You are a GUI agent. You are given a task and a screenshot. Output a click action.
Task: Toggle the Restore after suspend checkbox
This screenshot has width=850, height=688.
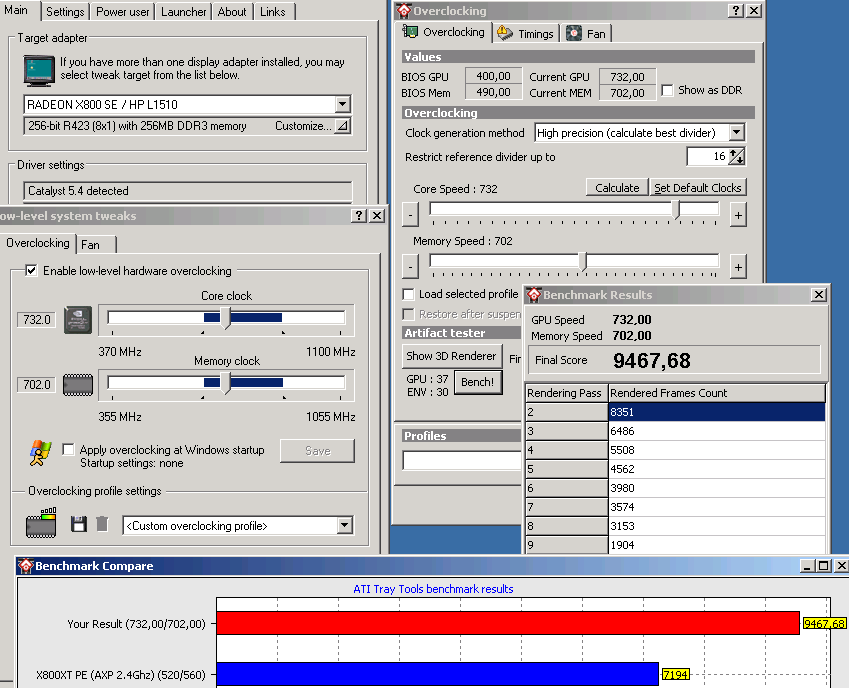(x=408, y=314)
